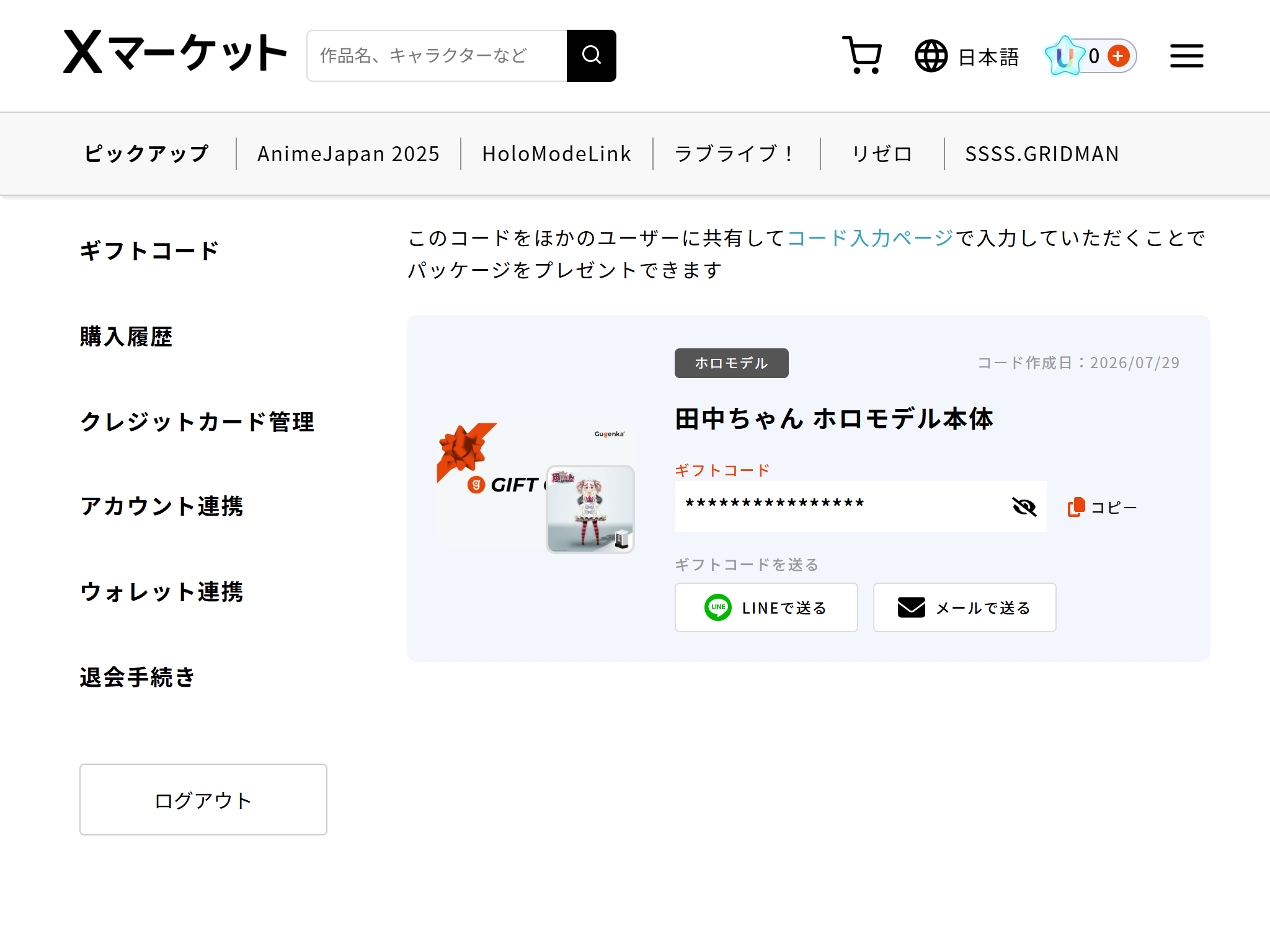
Task: Click the ログアウト button
Action: click(x=203, y=800)
